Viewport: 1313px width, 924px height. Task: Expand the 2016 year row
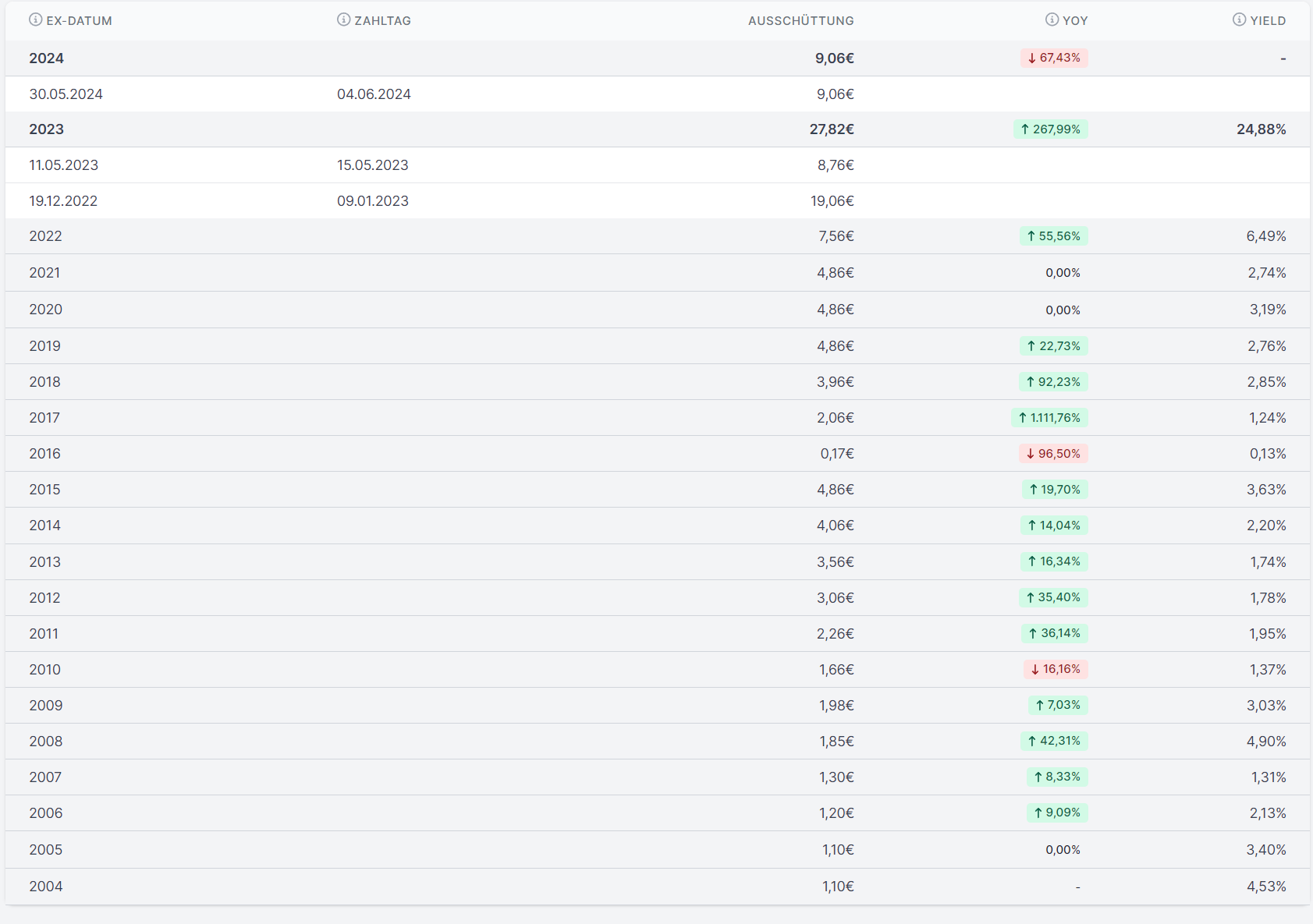point(657,454)
